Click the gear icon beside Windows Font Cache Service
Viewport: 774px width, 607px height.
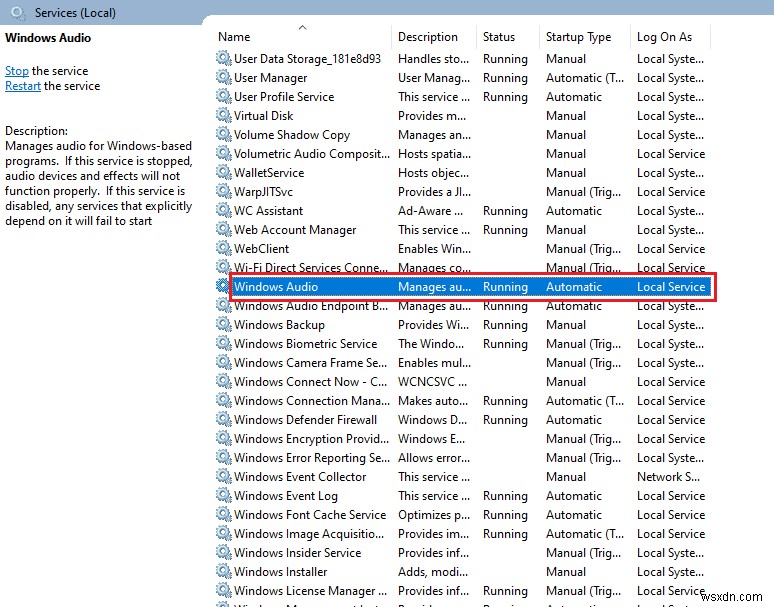pos(224,514)
